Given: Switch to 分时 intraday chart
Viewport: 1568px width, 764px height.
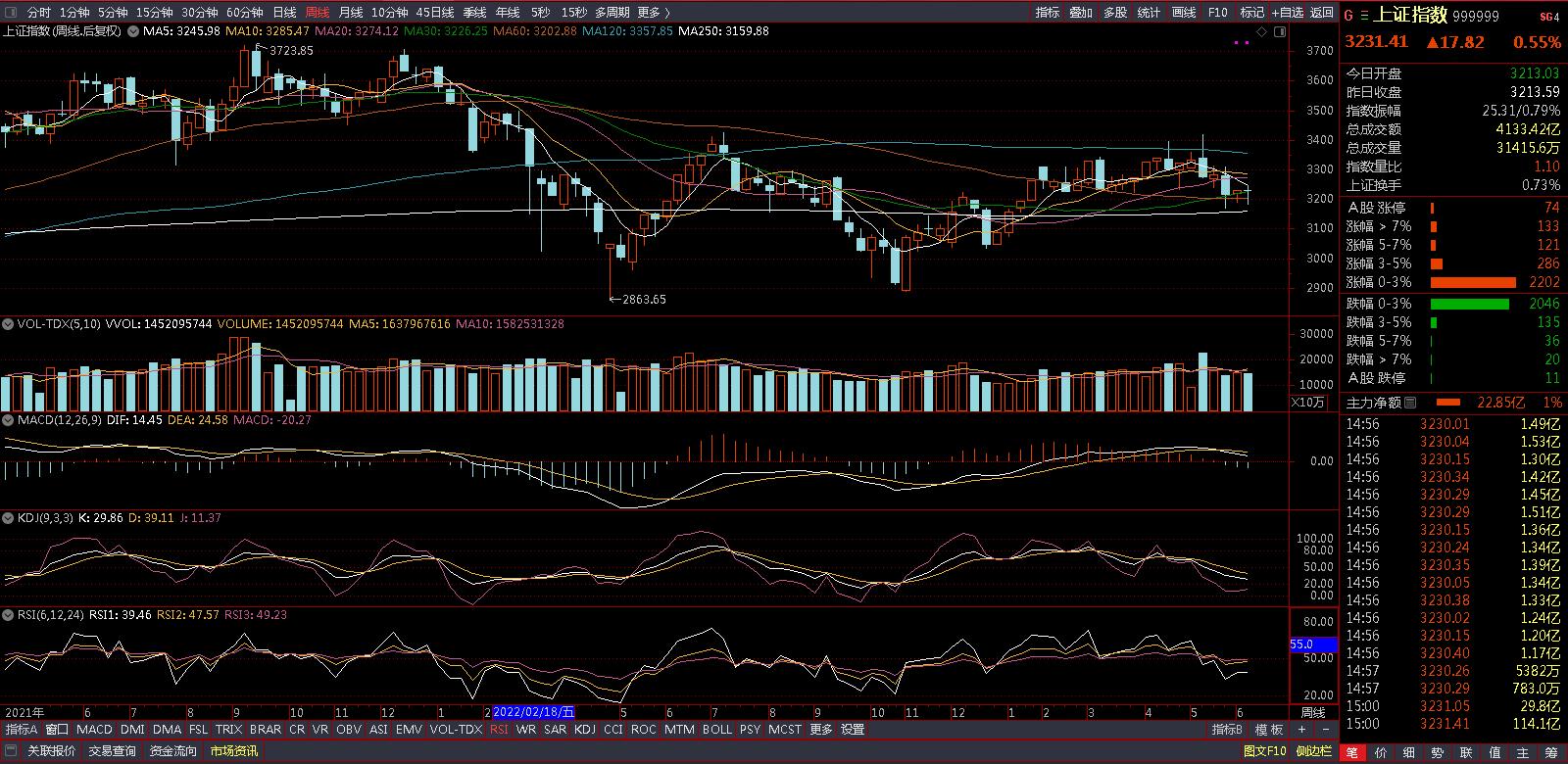Looking at the screenshot, I should pos(39,13).
